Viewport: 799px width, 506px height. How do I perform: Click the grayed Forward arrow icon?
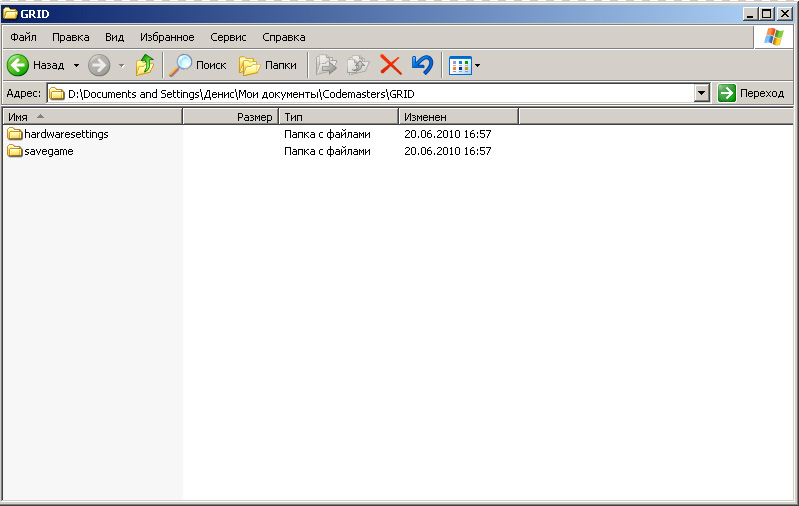coord(98,65)
